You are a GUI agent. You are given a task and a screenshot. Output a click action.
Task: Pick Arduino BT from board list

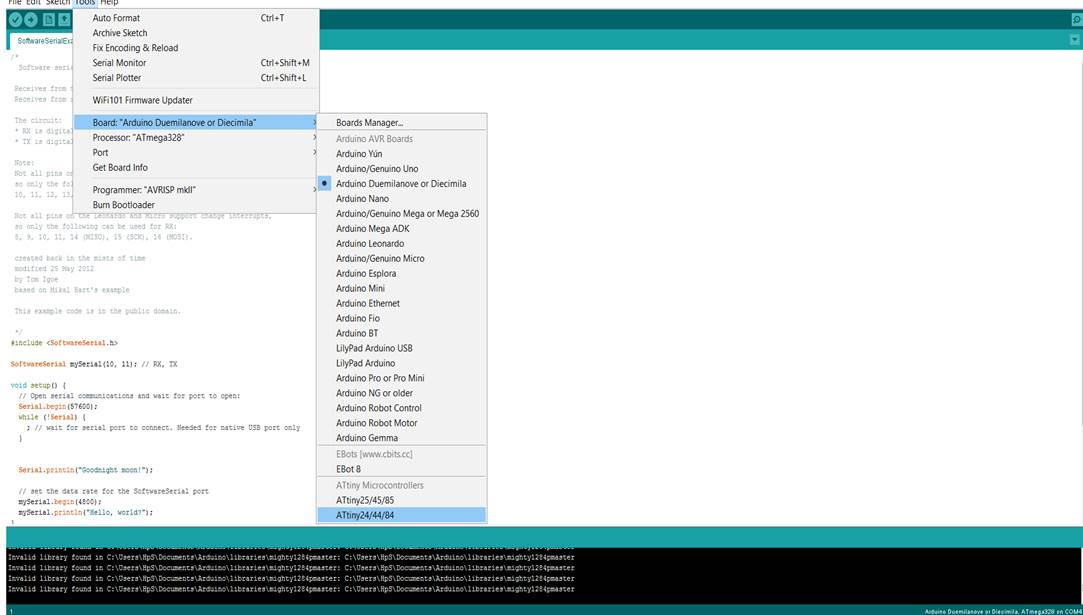pos(401,334)
